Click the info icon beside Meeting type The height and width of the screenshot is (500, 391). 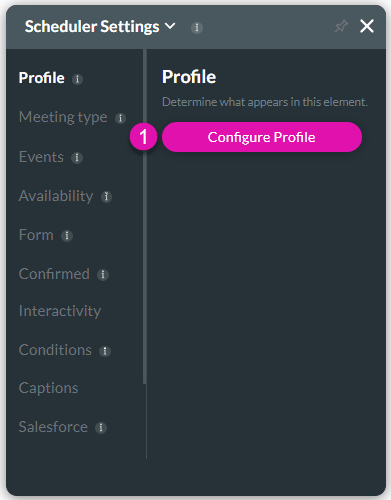click(x=120, y=118)
